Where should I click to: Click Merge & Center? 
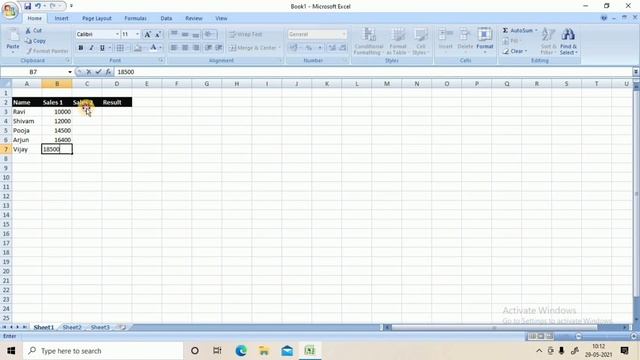tap(253, 48)
